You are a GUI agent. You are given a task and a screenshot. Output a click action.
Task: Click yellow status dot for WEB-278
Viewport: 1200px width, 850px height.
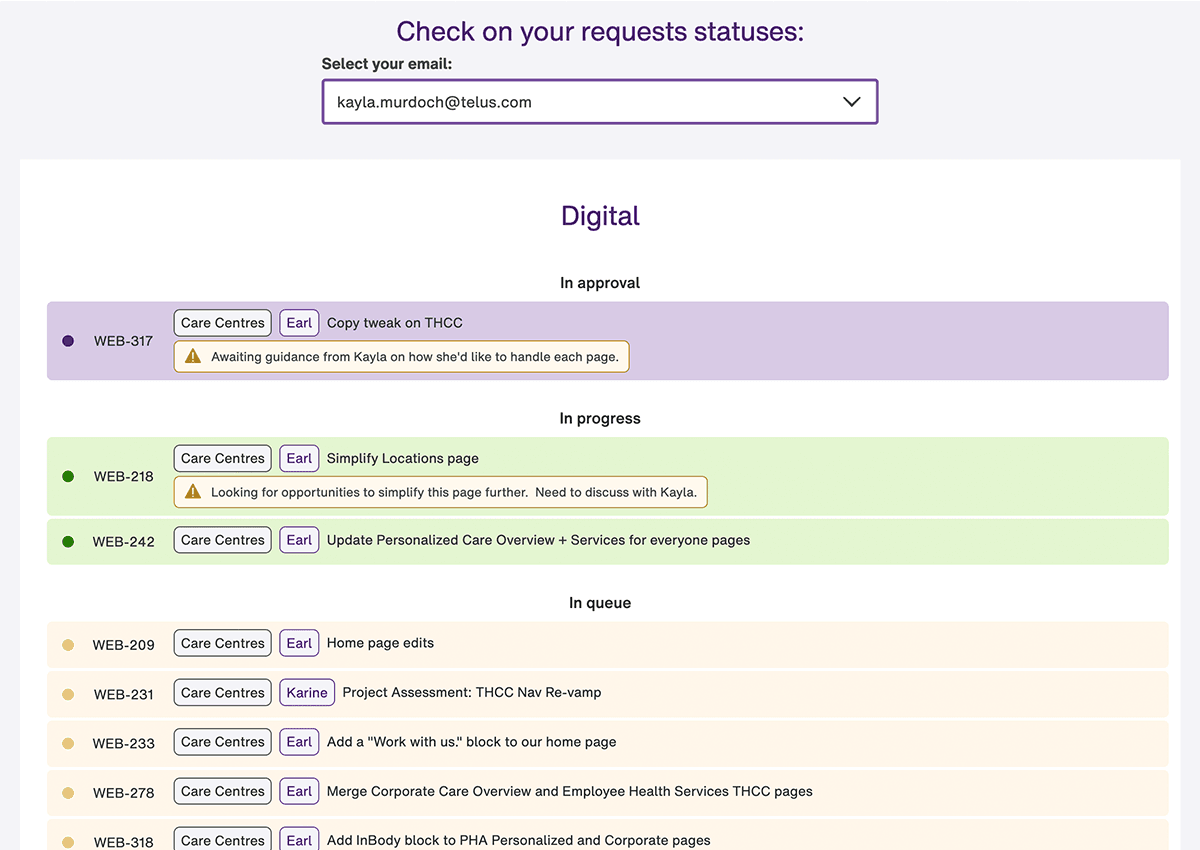(x=68, y=793)
